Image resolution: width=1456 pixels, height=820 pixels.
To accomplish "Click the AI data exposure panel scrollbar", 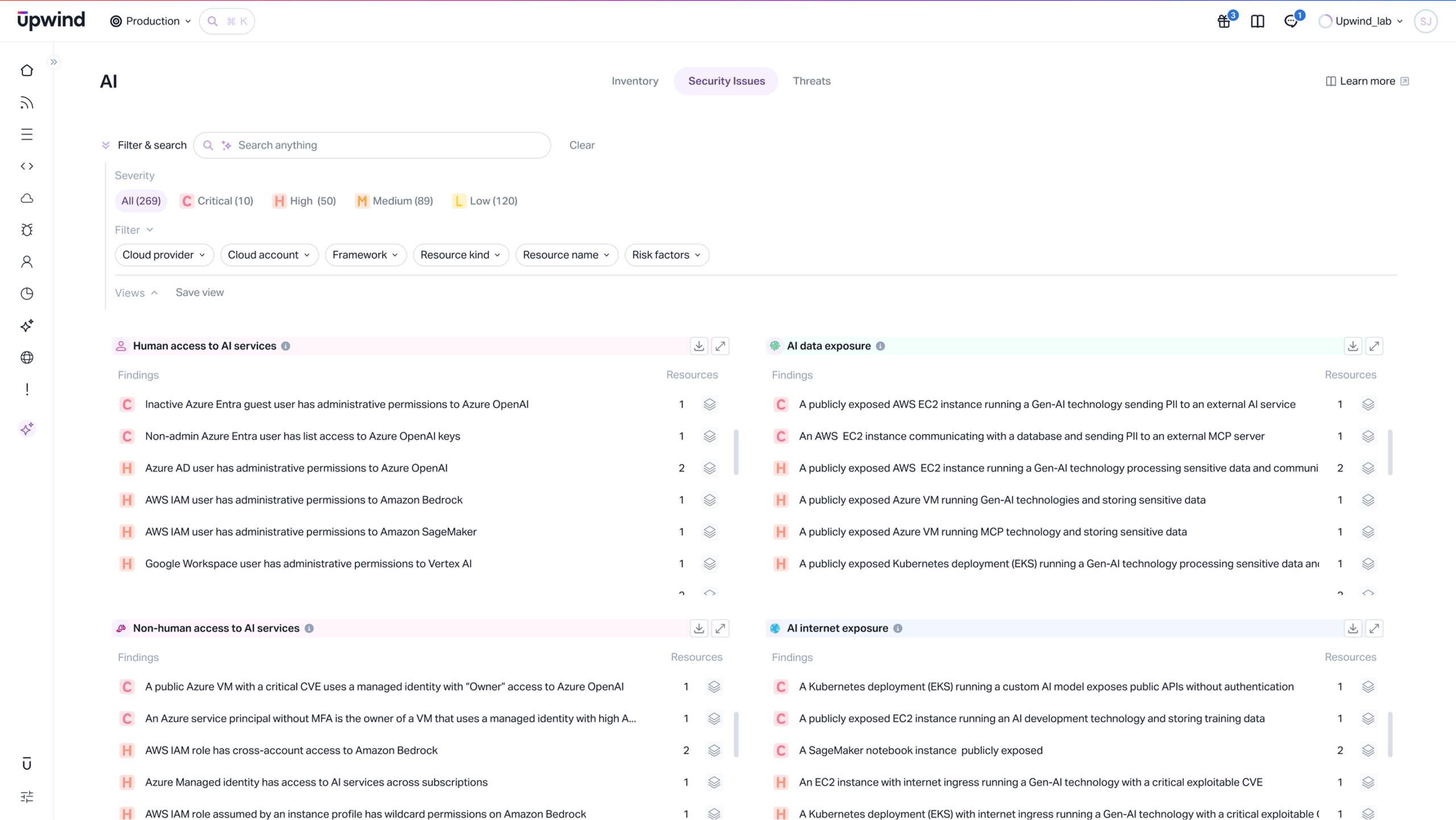I will pyautogui.click(x=1390, y=452).
